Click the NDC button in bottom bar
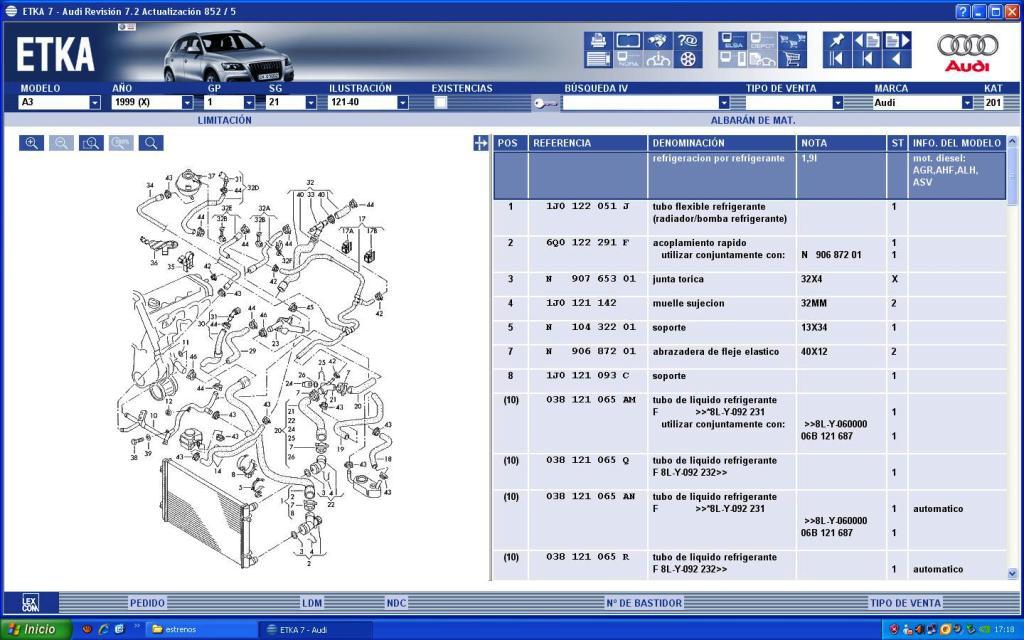1024x640 pixels. 396,603
